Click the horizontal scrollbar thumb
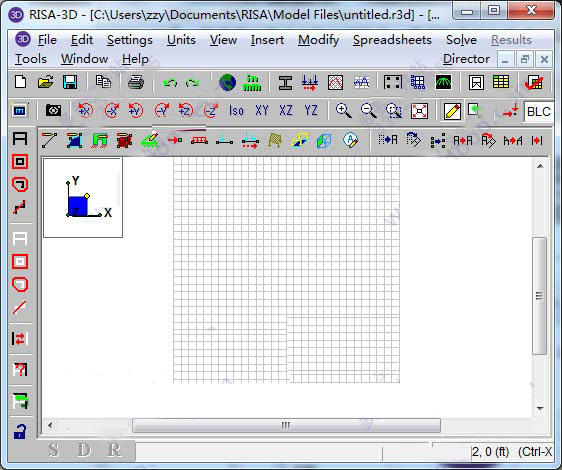The height and width of the screenshot is (470, 562). 286,426
